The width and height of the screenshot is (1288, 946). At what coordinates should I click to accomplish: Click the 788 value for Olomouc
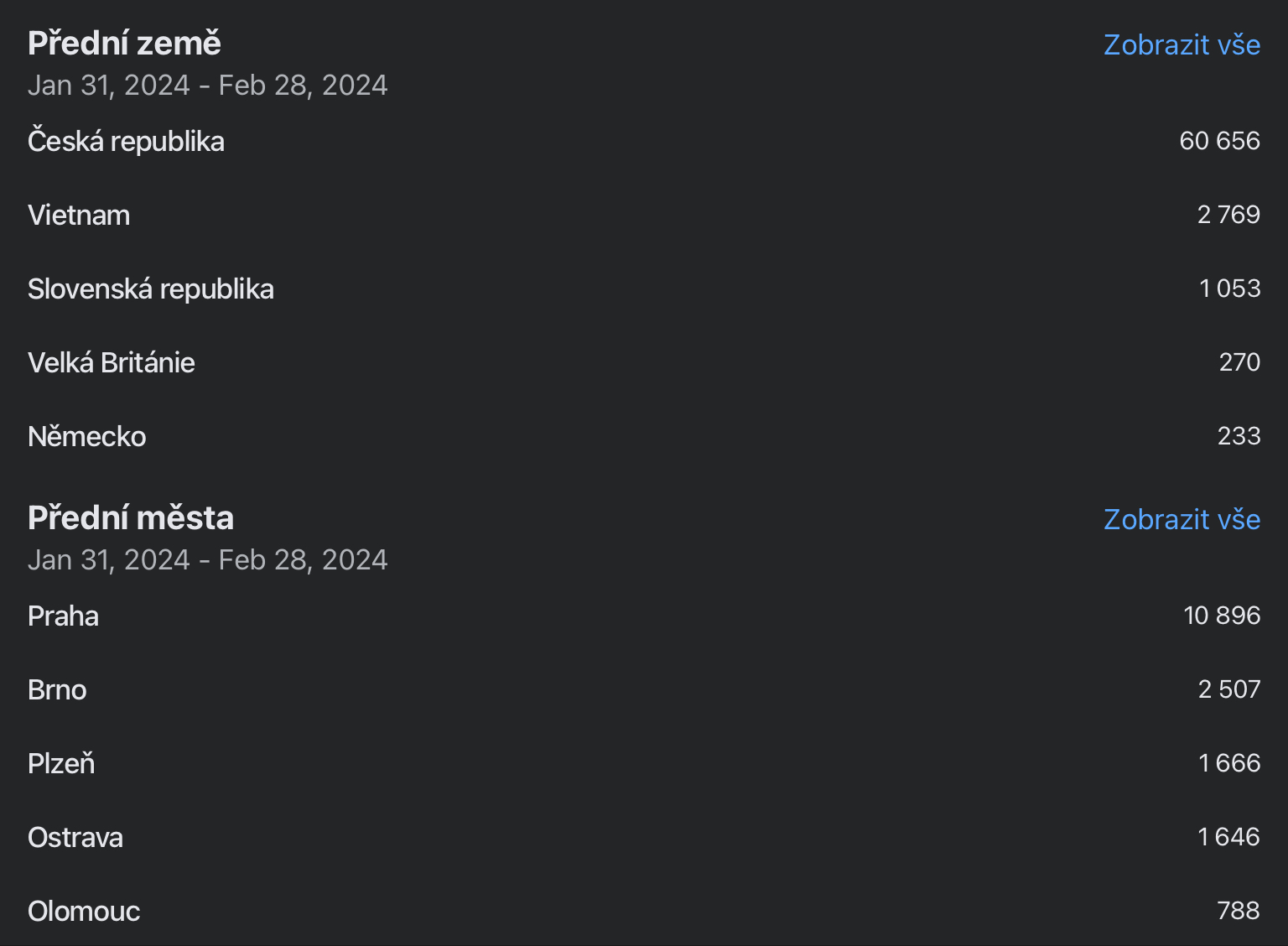click(x=1239, y=911)
